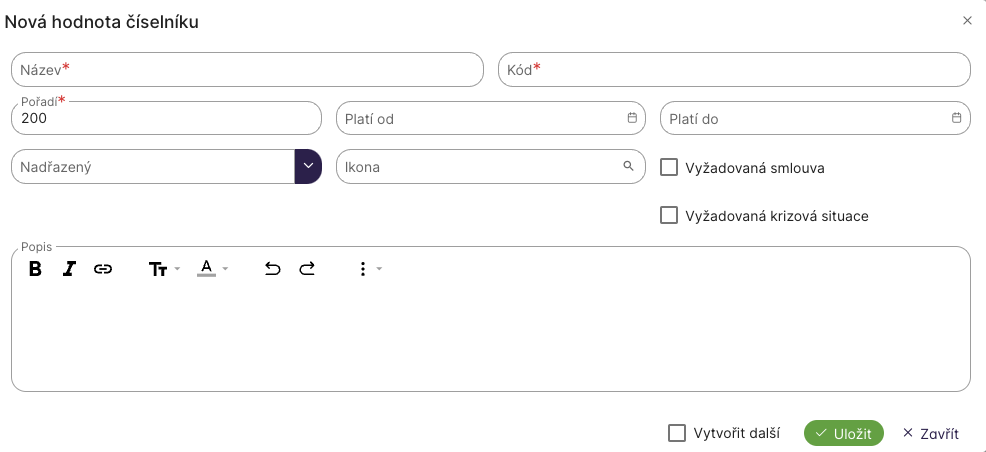986x452 pixels.
Task: Click the Zavřít button
Action: click(930, 433)
